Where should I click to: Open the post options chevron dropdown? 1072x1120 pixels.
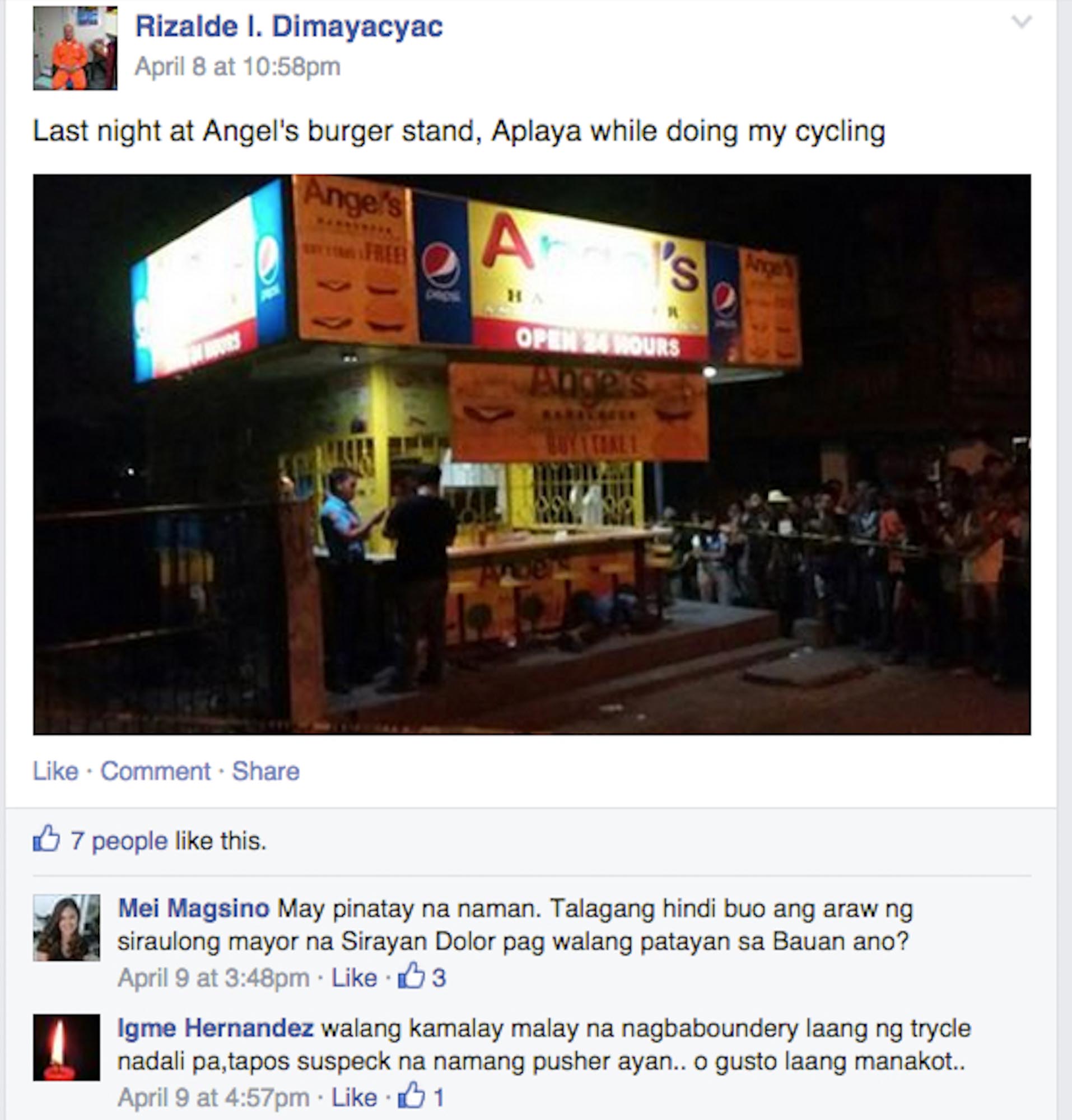pos(1020,22)
